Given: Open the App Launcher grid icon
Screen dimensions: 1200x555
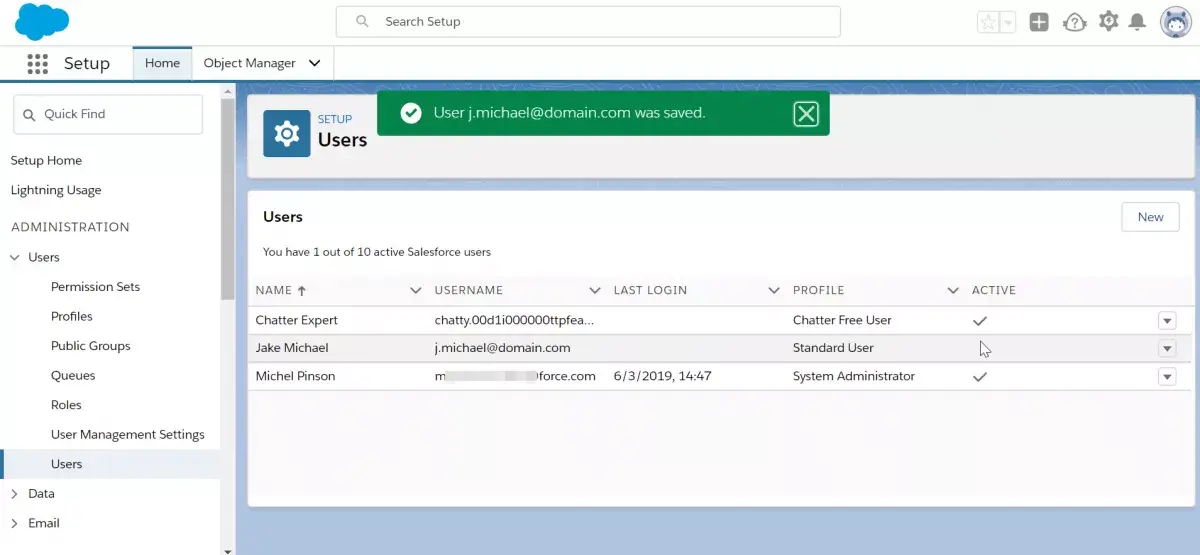Looking at the screenshot, I should click(37, 63).
